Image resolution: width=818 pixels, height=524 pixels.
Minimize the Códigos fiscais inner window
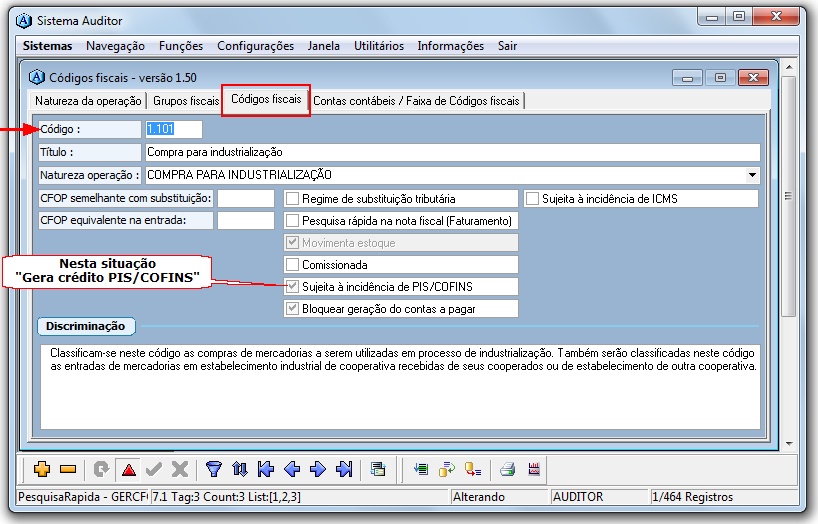tap(687, 78)
